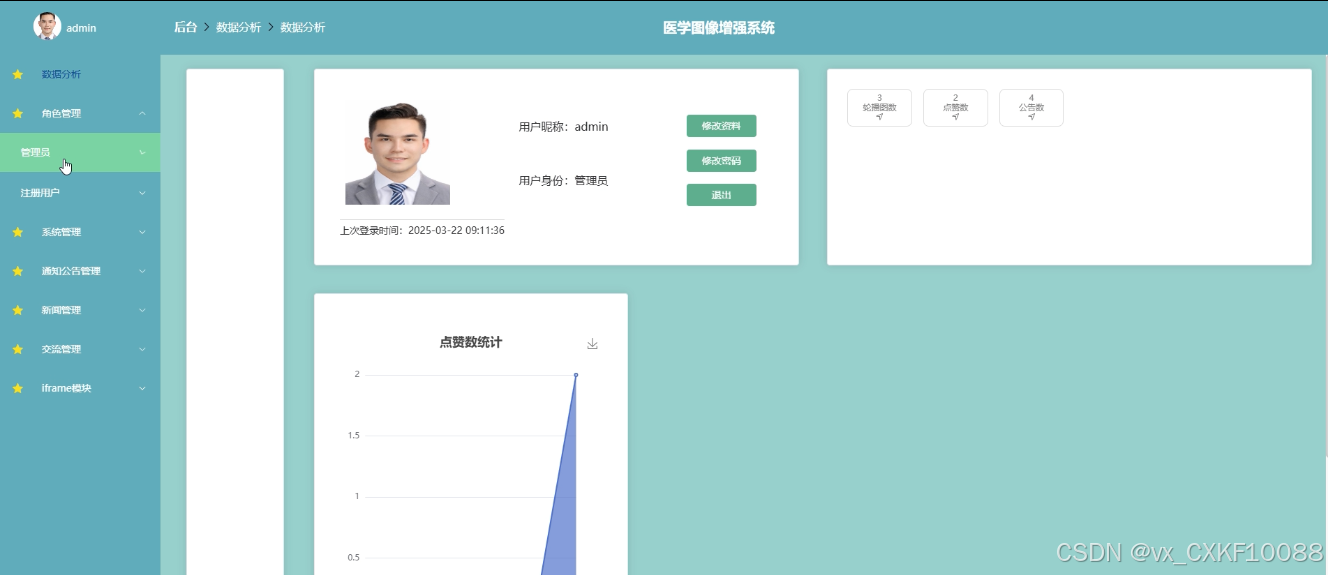Click the 1.5 y-axis label on chart

point(354,435)
